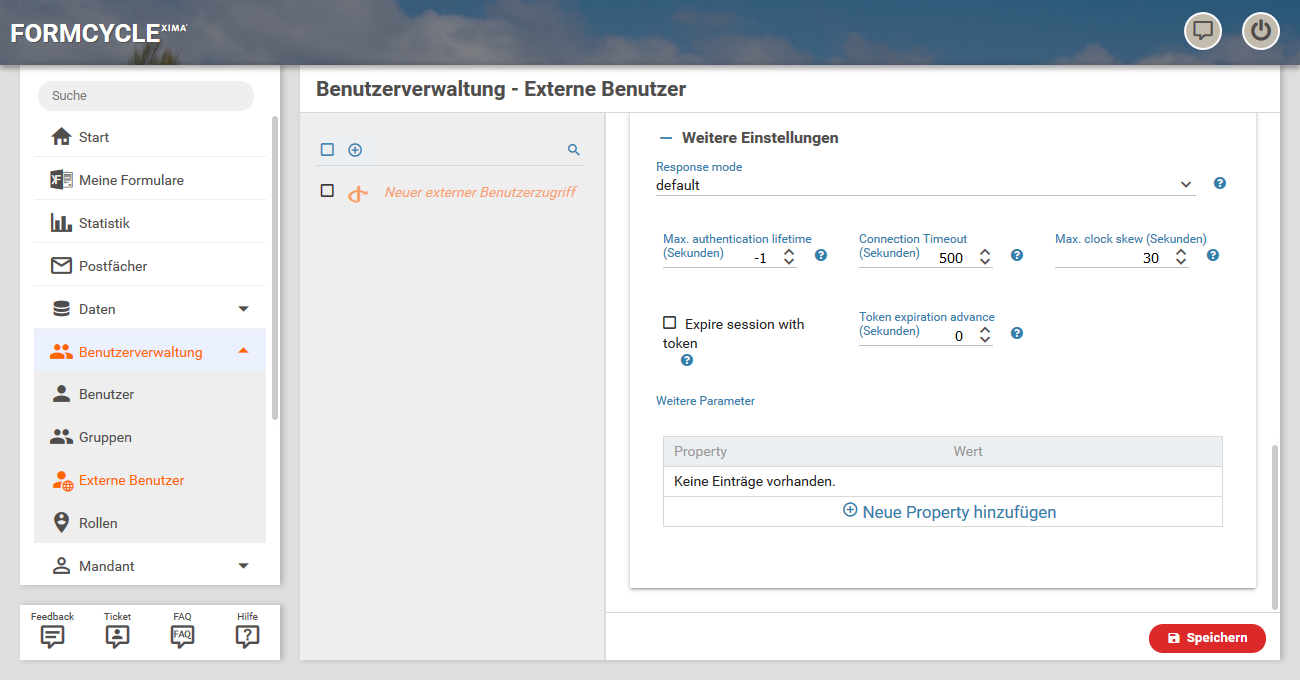Tick the select-all checkbox above user list

point(327,150)
